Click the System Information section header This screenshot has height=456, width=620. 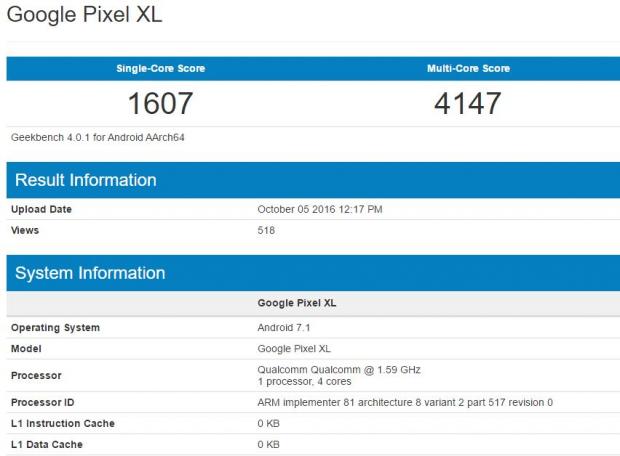pos(90,273)
